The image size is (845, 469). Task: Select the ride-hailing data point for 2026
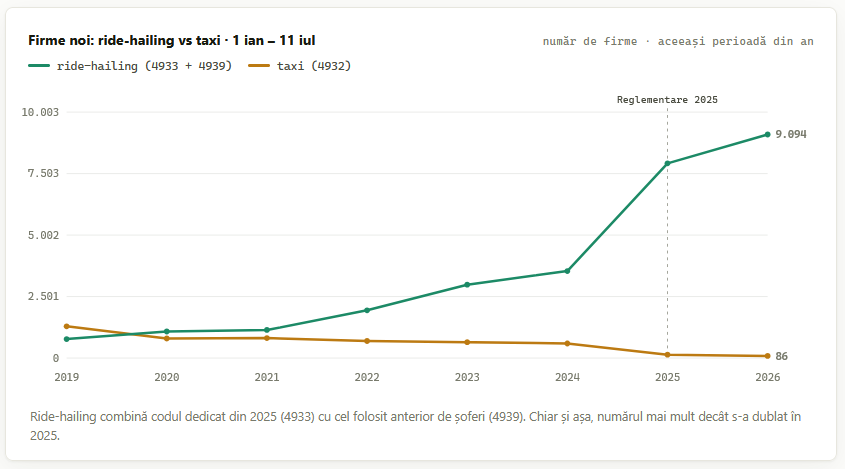[x=767, y=134]
